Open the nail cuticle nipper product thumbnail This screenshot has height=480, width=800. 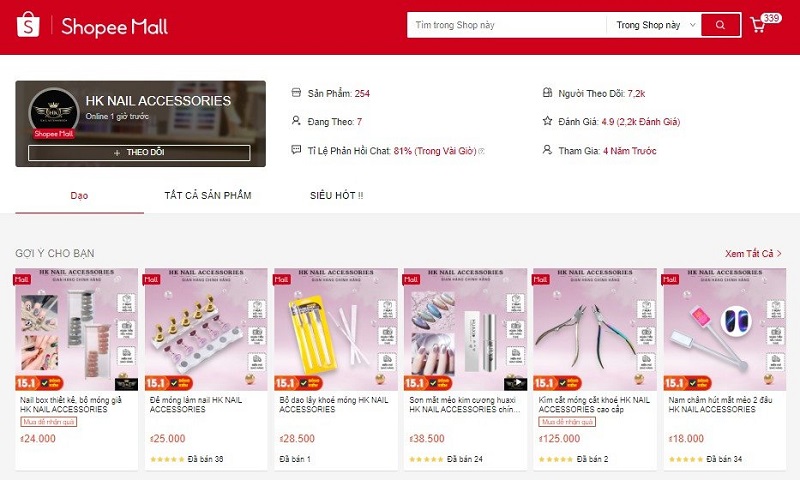(595, 330)
